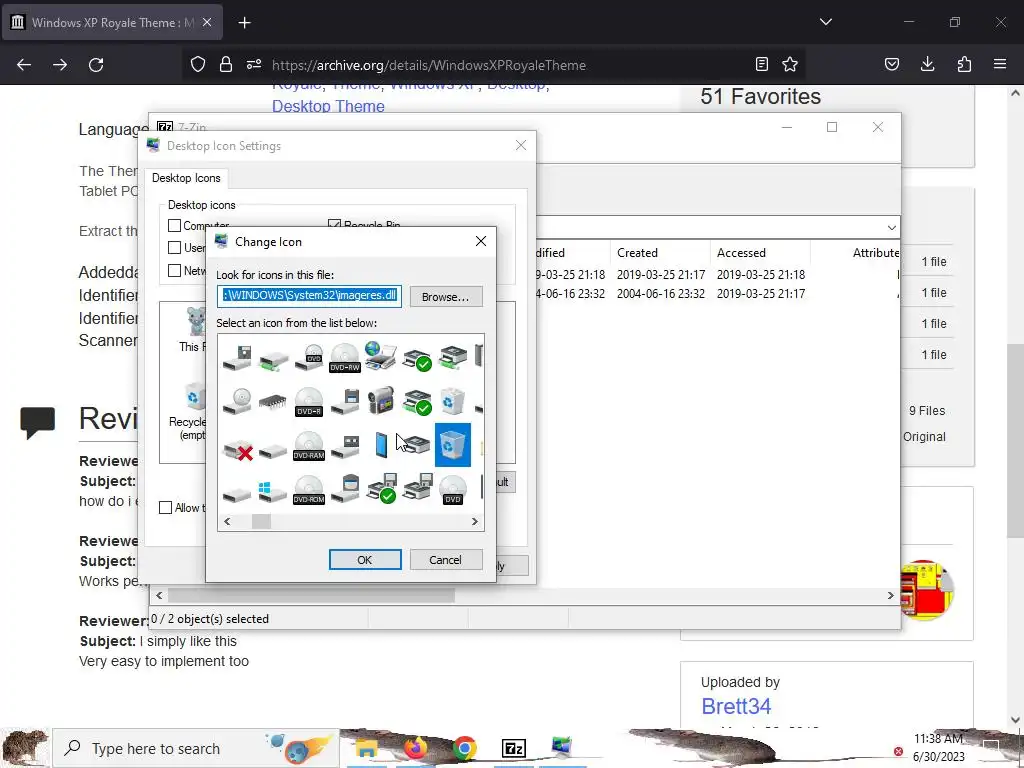
Task: Select the small DVD drive icon in first row
Action: pos(309,358)
